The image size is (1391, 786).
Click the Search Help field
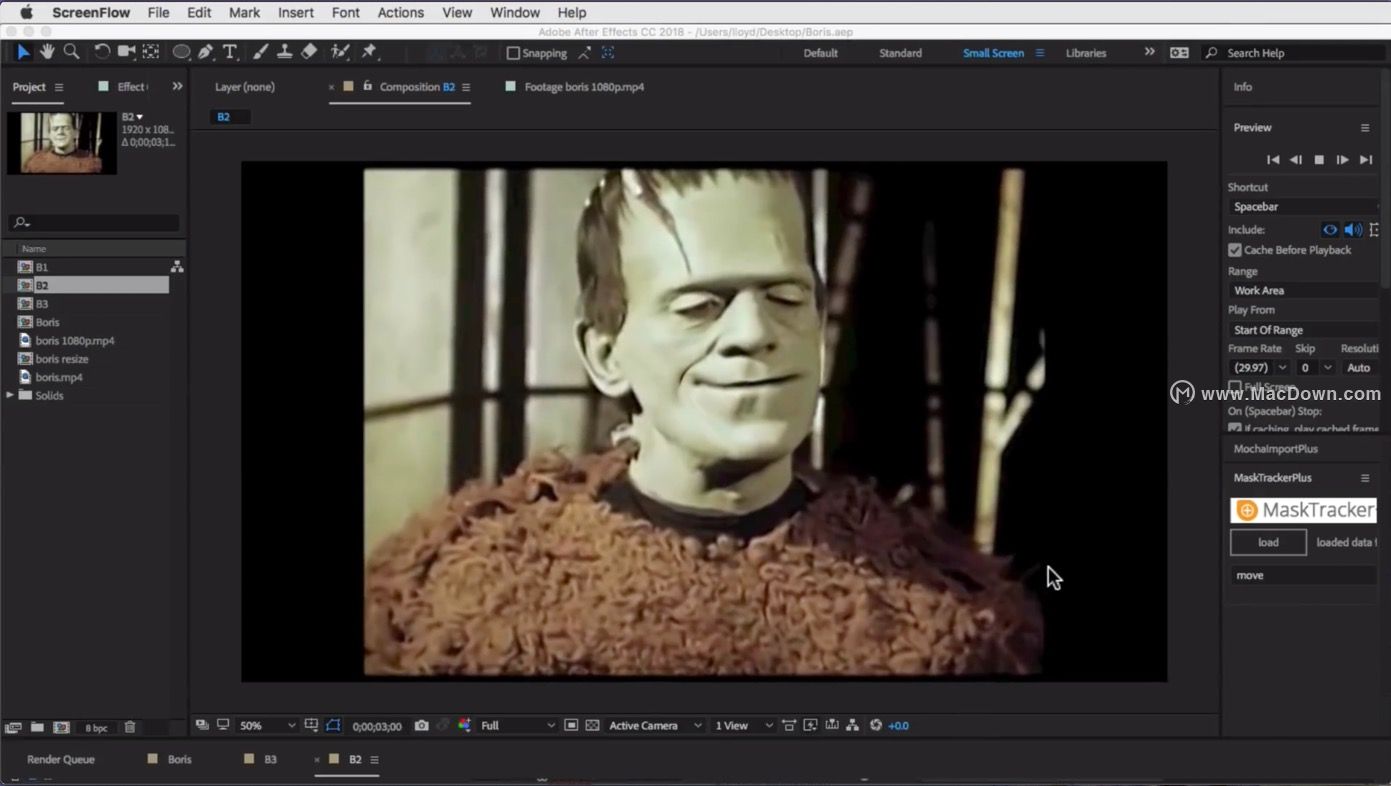coord(1295,53)
